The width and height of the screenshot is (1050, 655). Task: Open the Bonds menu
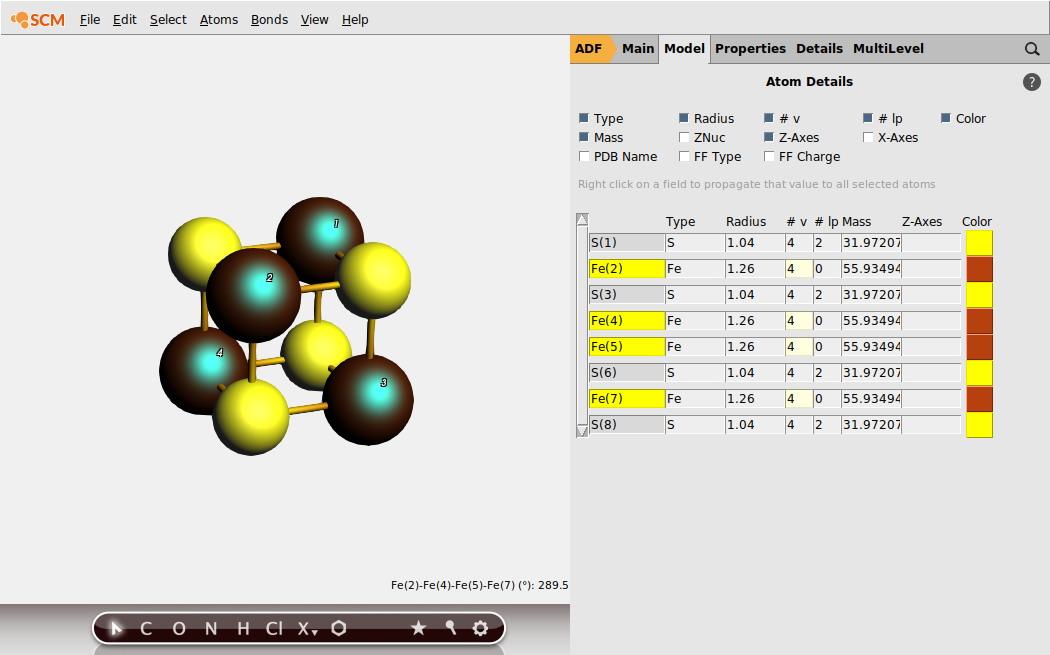pyautogui.click(x=269, y=19)
